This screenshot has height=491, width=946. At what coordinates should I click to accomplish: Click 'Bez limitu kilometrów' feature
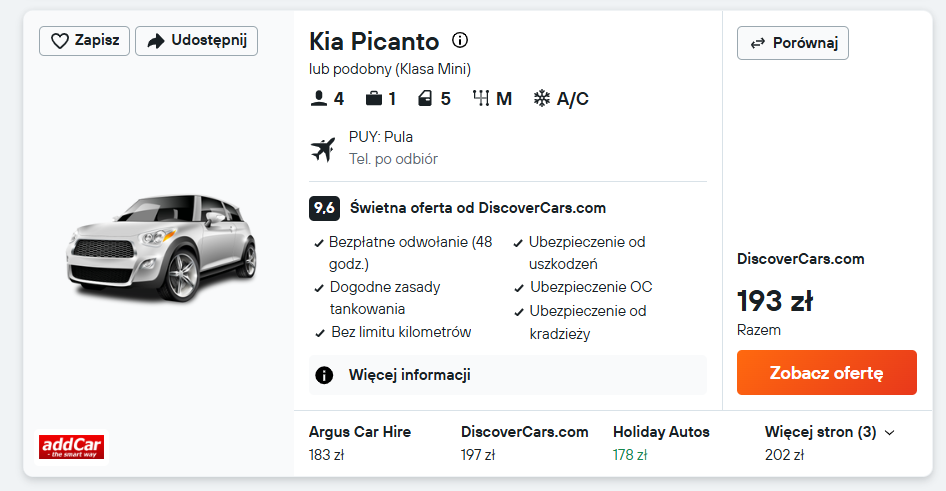[x=401, y=332]
